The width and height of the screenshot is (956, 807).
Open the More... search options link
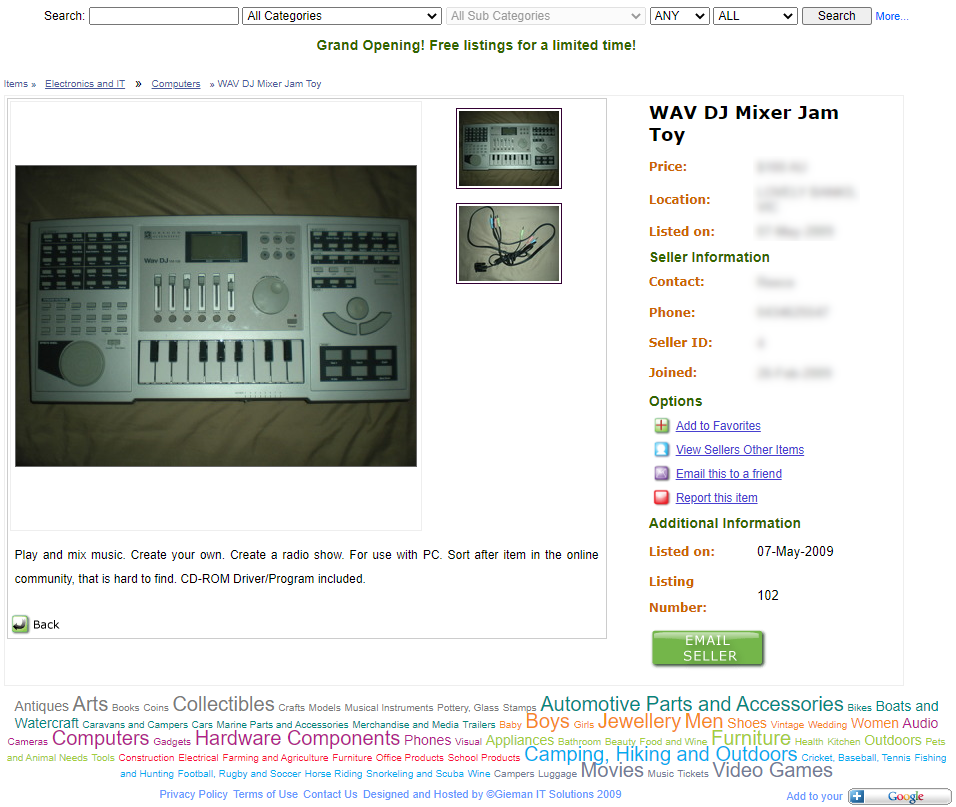(891, 16)
